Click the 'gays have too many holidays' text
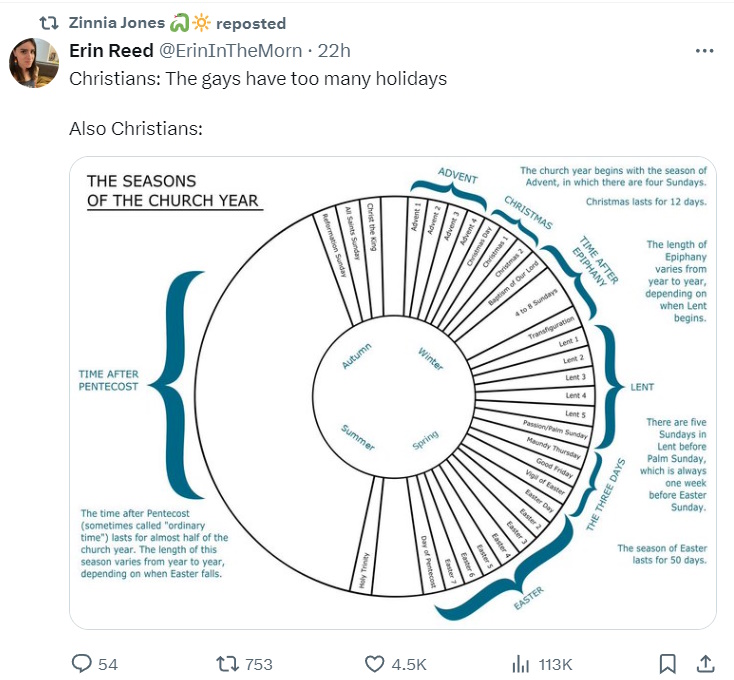Image resolution: width=734 pixels, height=680 pixels. pos(300,78)
